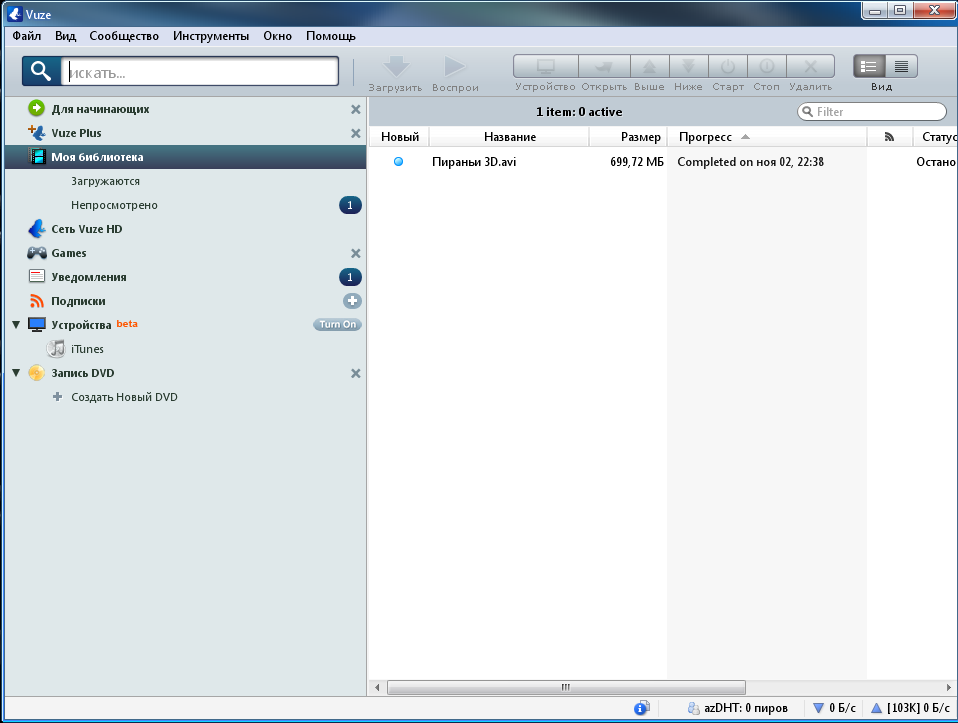958x723 pixels.
Task: Click the Filter input field
Action: [x=872, y=112]
